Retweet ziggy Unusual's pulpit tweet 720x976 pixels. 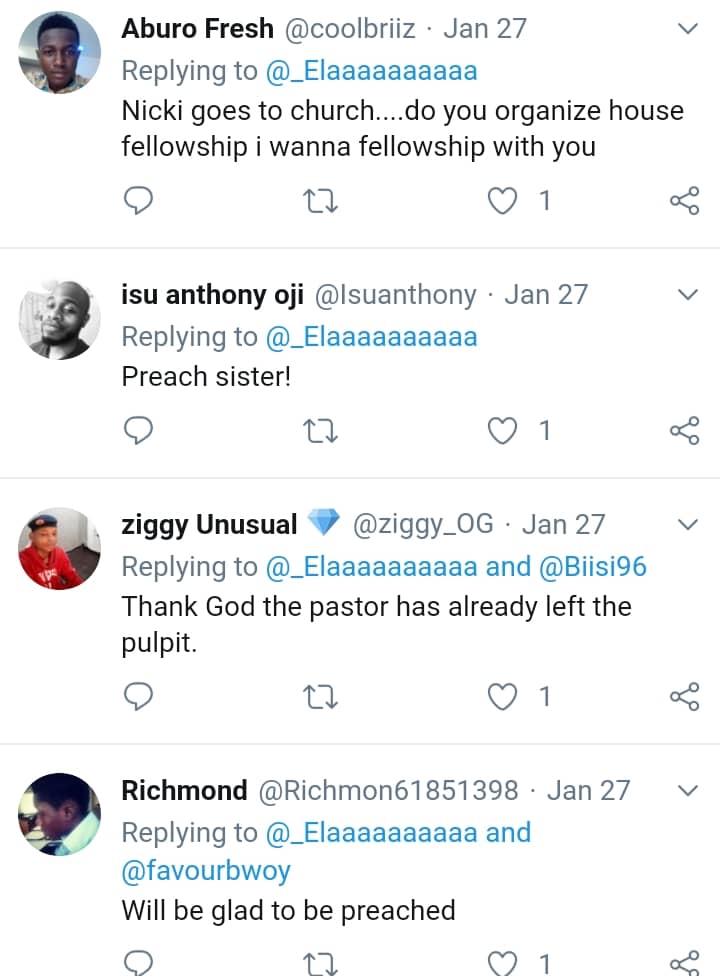click(320, 696)
